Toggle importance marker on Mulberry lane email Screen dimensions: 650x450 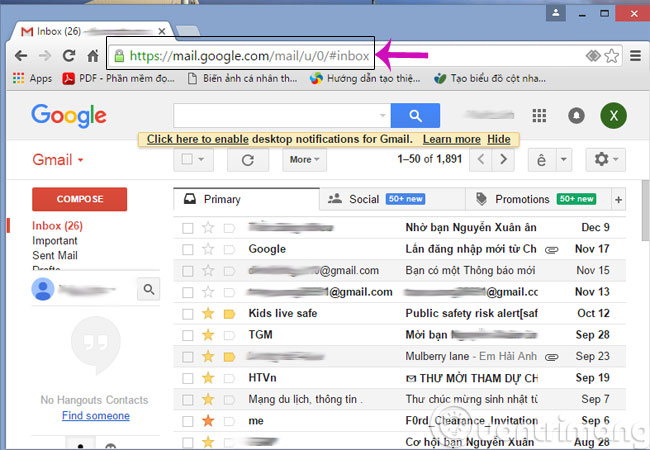click(229, 357)
